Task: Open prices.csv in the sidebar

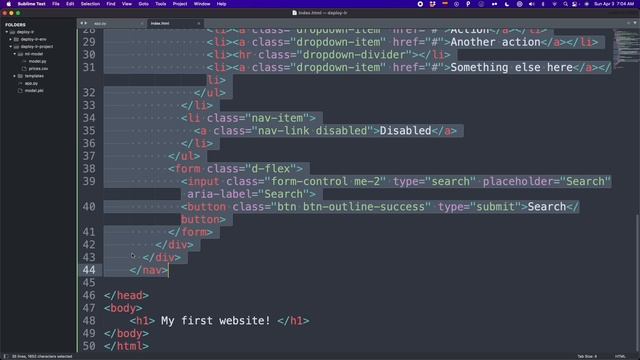Action: 38,69
